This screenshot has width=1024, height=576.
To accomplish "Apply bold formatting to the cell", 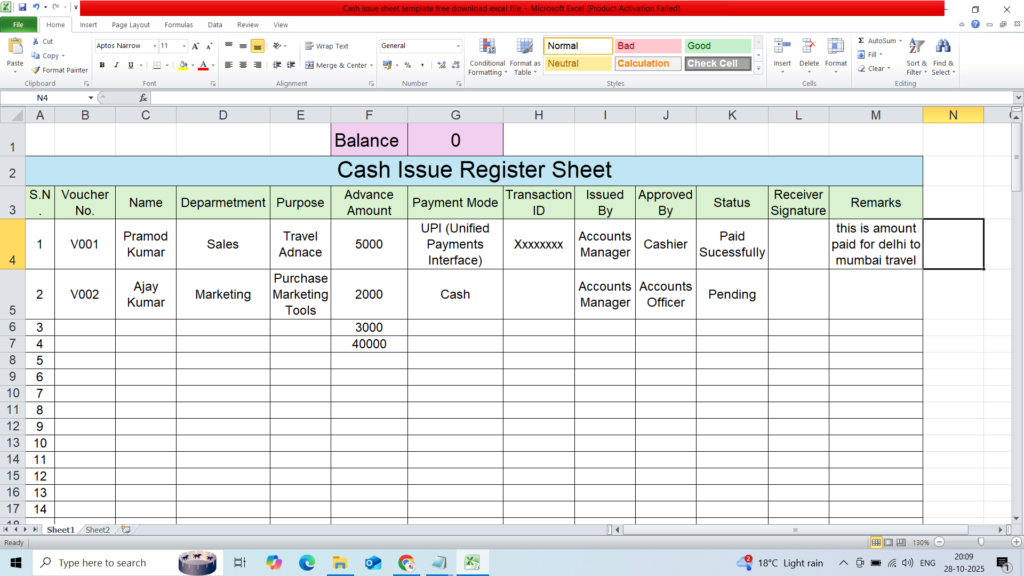I will tap(102, 65).
